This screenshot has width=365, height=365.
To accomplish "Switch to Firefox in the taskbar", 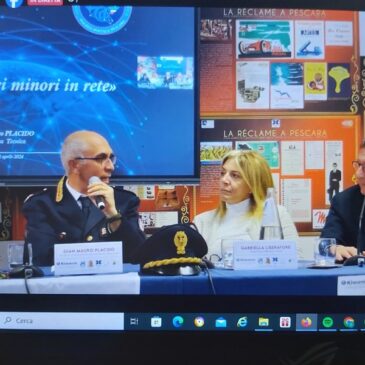I will (x=306, y=322).
